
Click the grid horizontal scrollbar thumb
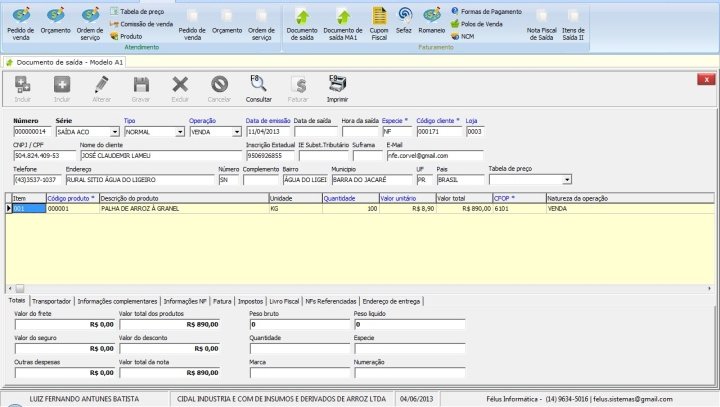[20, 288]
